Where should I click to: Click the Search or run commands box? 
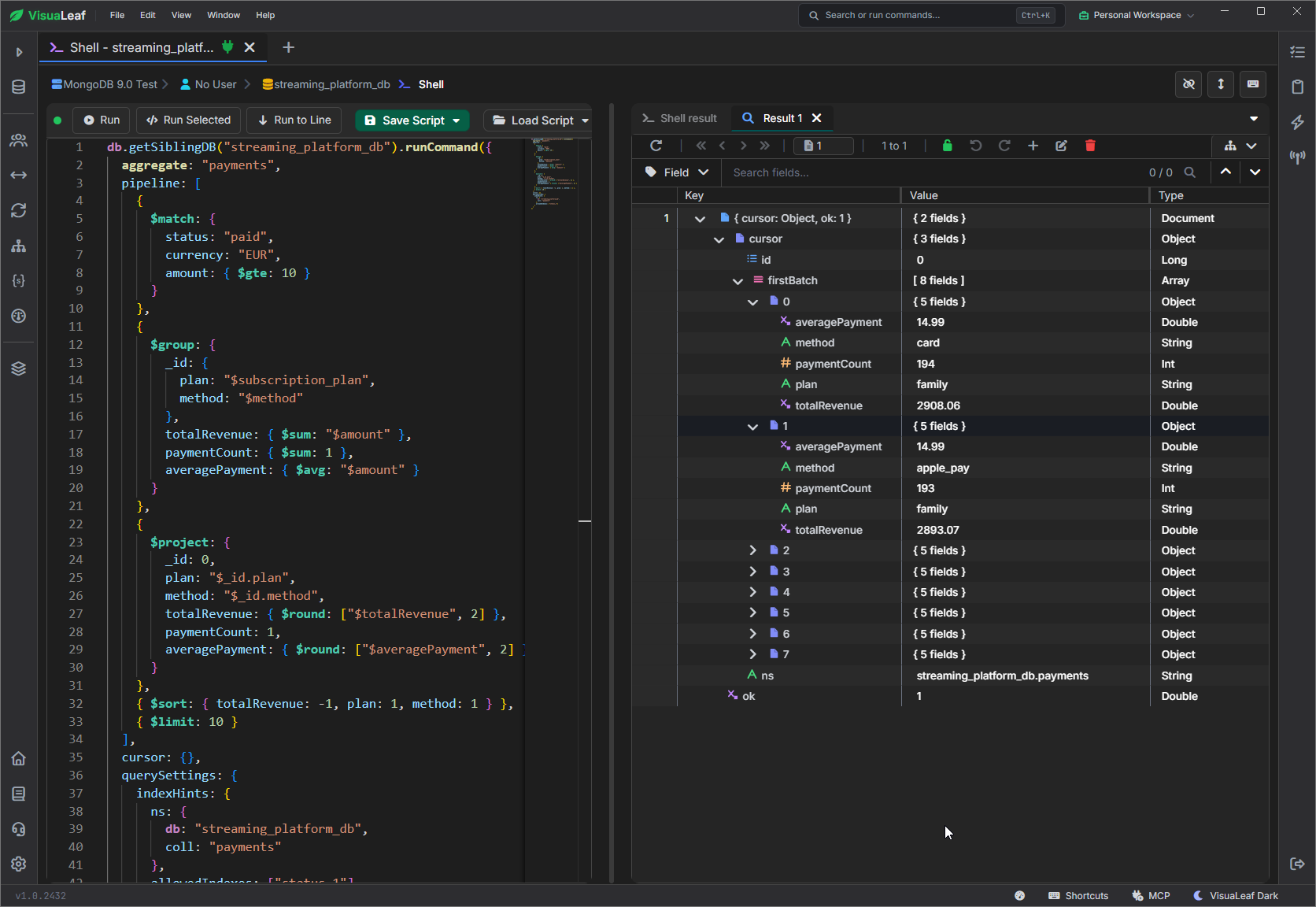click(932, 15)
